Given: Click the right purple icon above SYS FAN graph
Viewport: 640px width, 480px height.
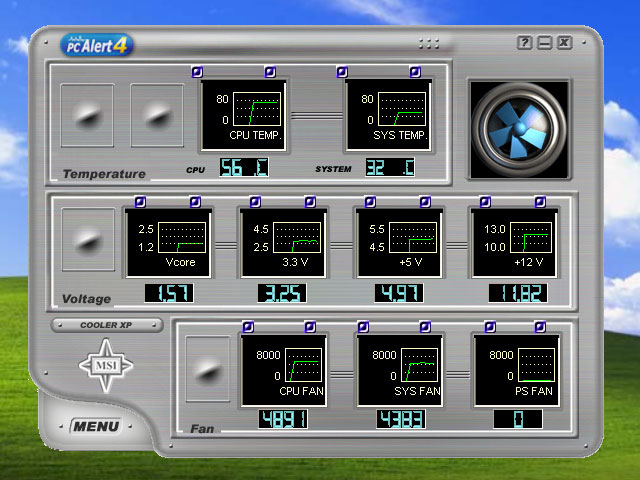Looking at the screenshot, I should point(425,327).
